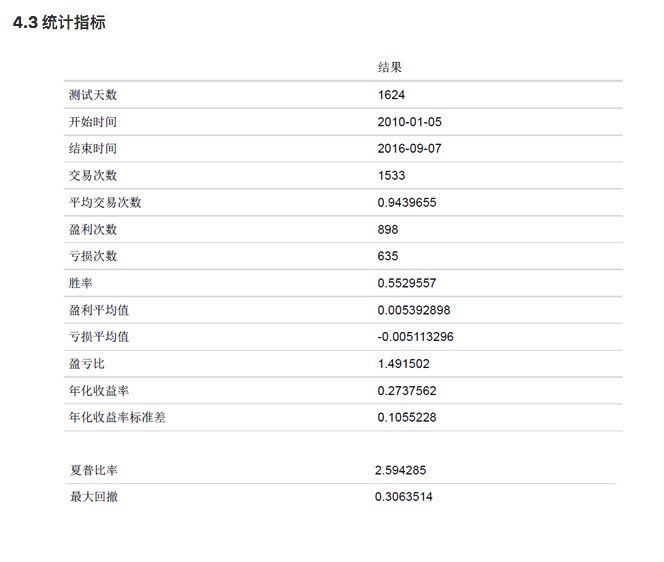Image resolution: width=664 pixels, height=562 pixels.
Task: Click the 年化收益率标准差 row label
Action: click(117, 418)
